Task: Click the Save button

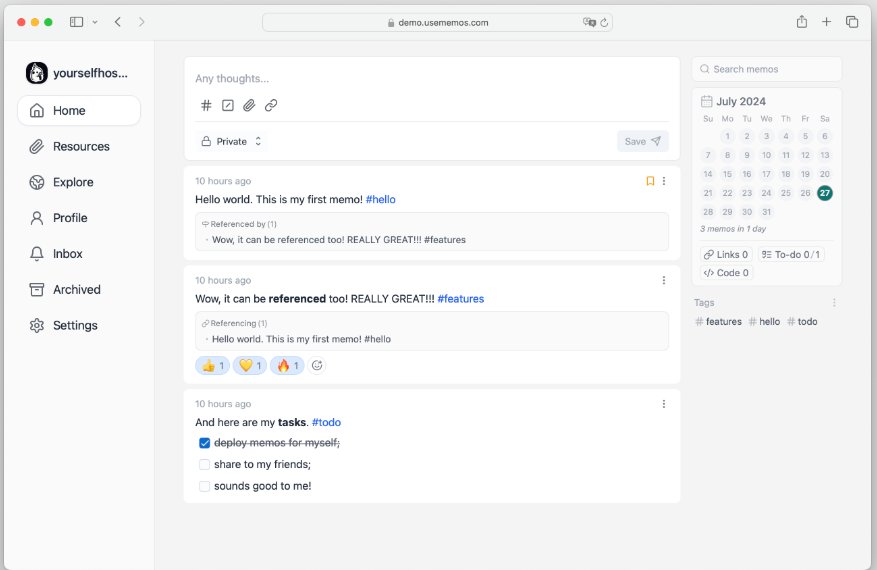Action: click(642, 142)
